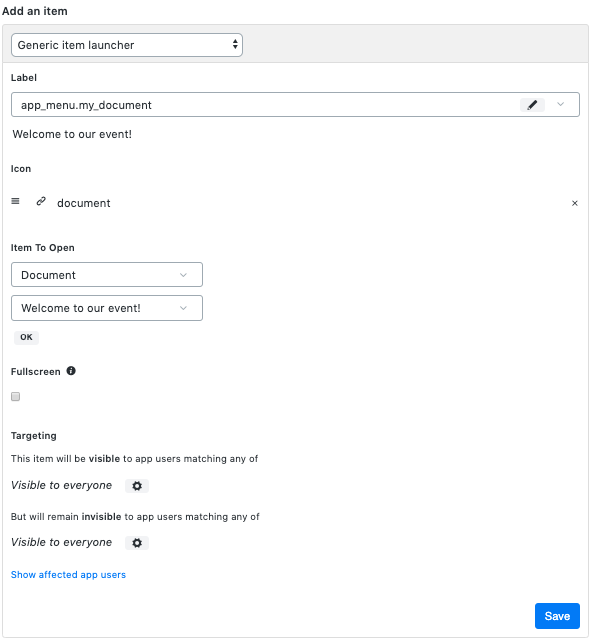Image resolution: width=592 pixels, height=641 pixels.
Task: Click the second Visible to everyone text
Action: [61, 542]
